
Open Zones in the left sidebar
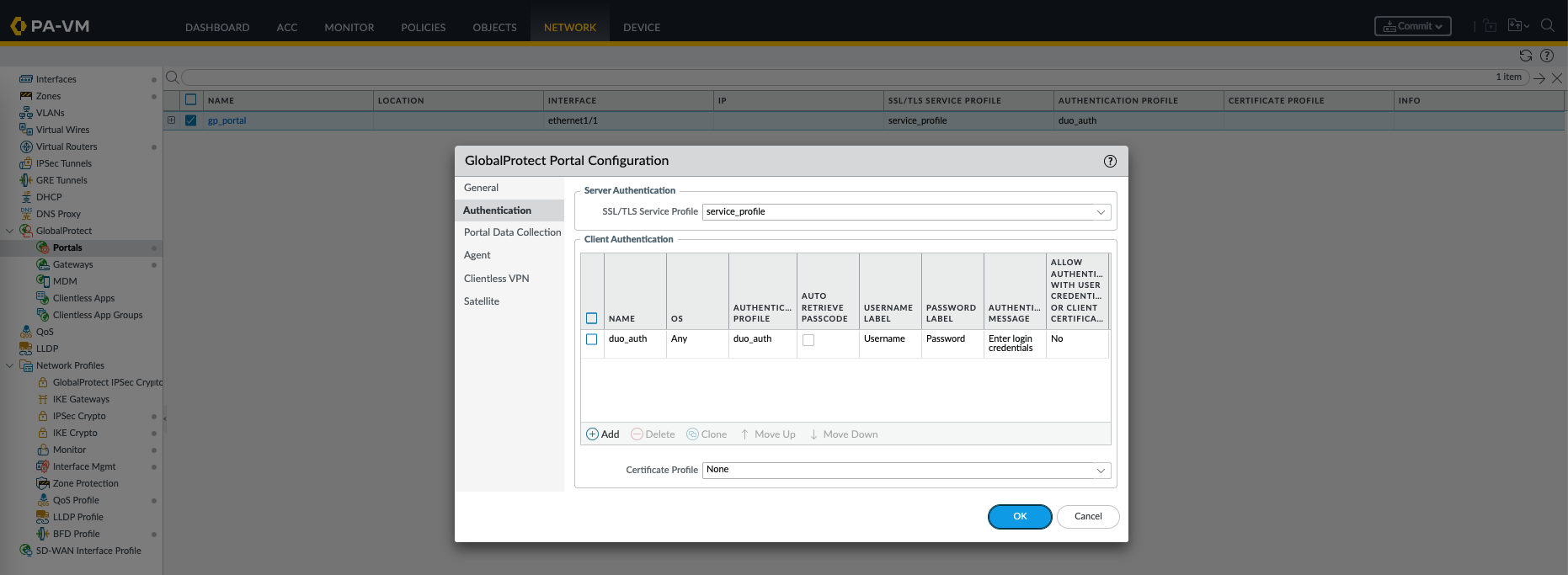pos(48,96)
